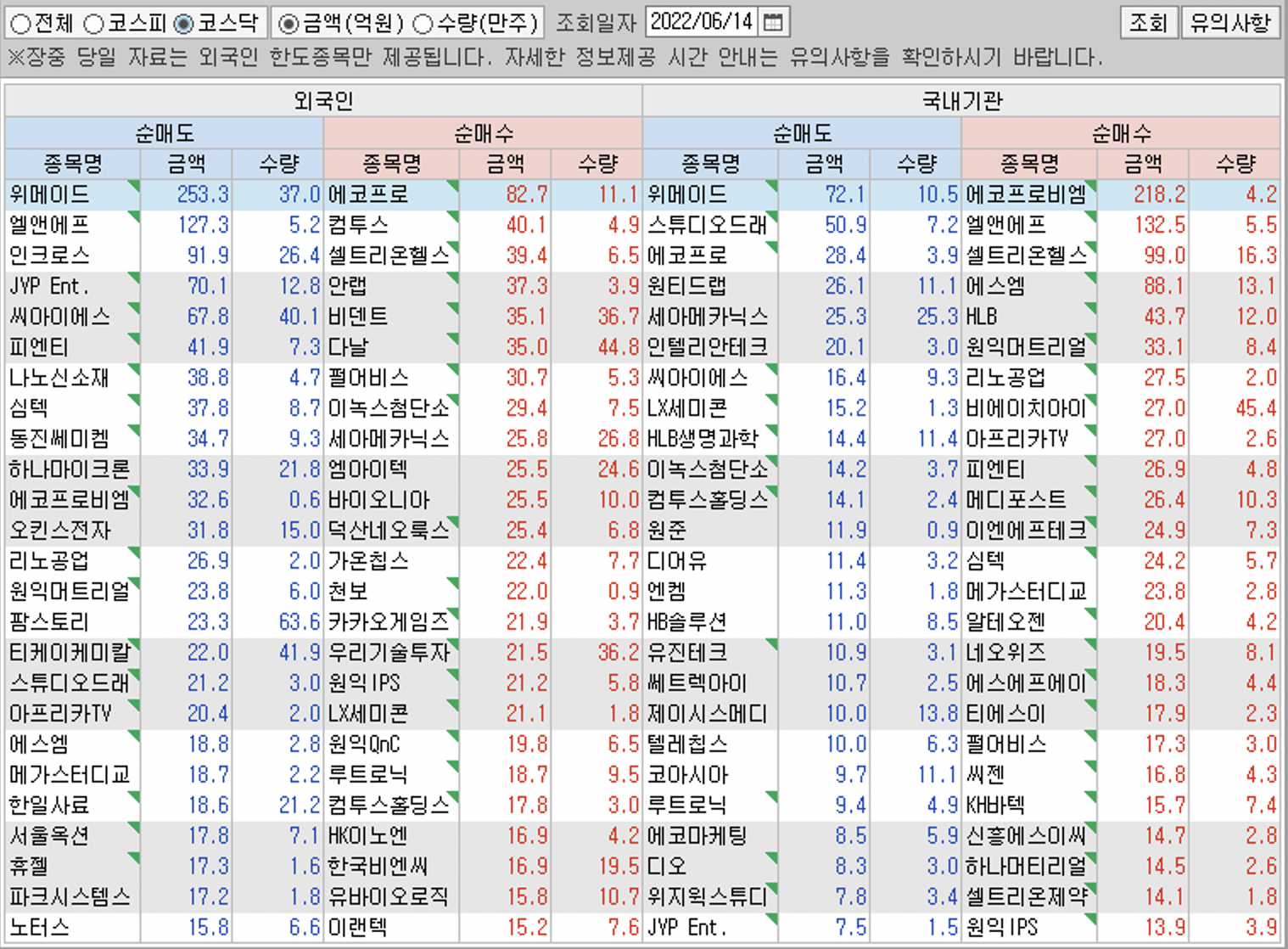
Task: Select 에코프로 in foreign net-buy column
Action: pos(368,194)
